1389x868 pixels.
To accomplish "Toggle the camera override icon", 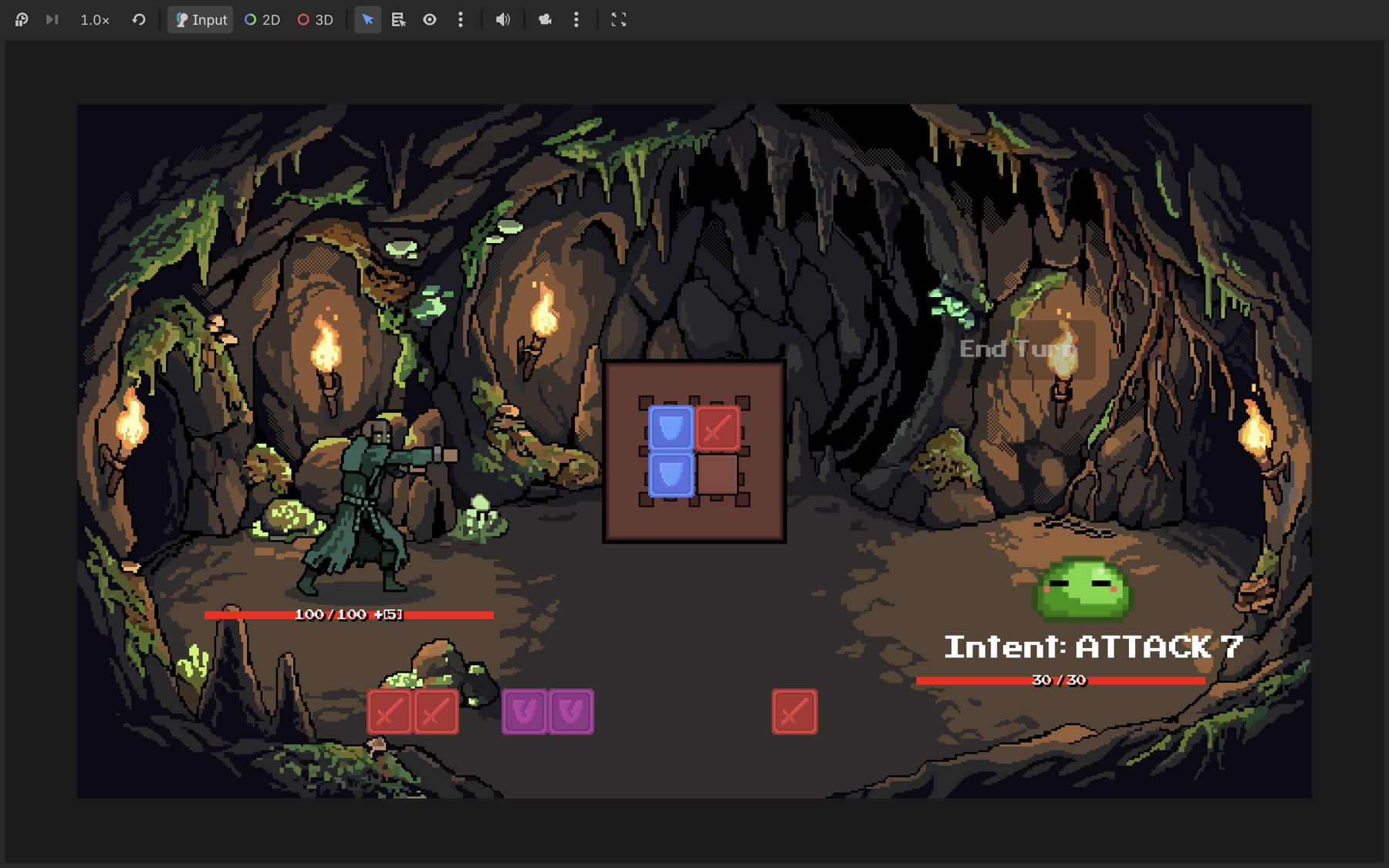I will 546,20.
